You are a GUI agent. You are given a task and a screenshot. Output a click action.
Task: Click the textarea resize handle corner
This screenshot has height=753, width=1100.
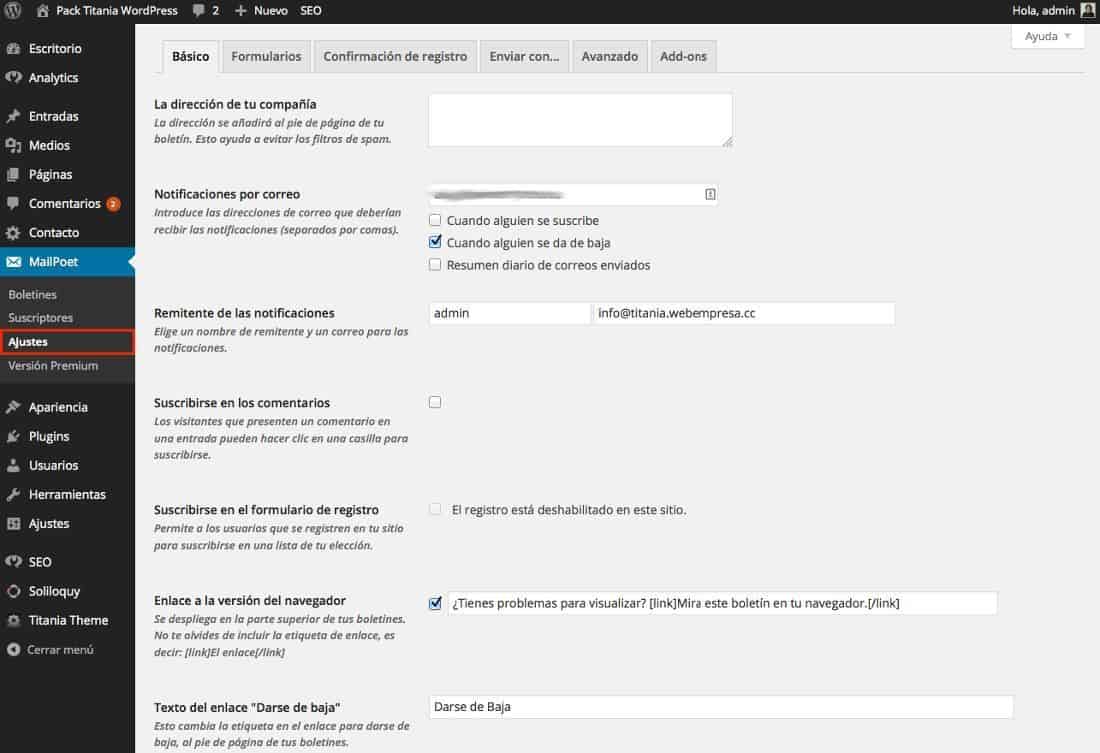click(727, 142)
